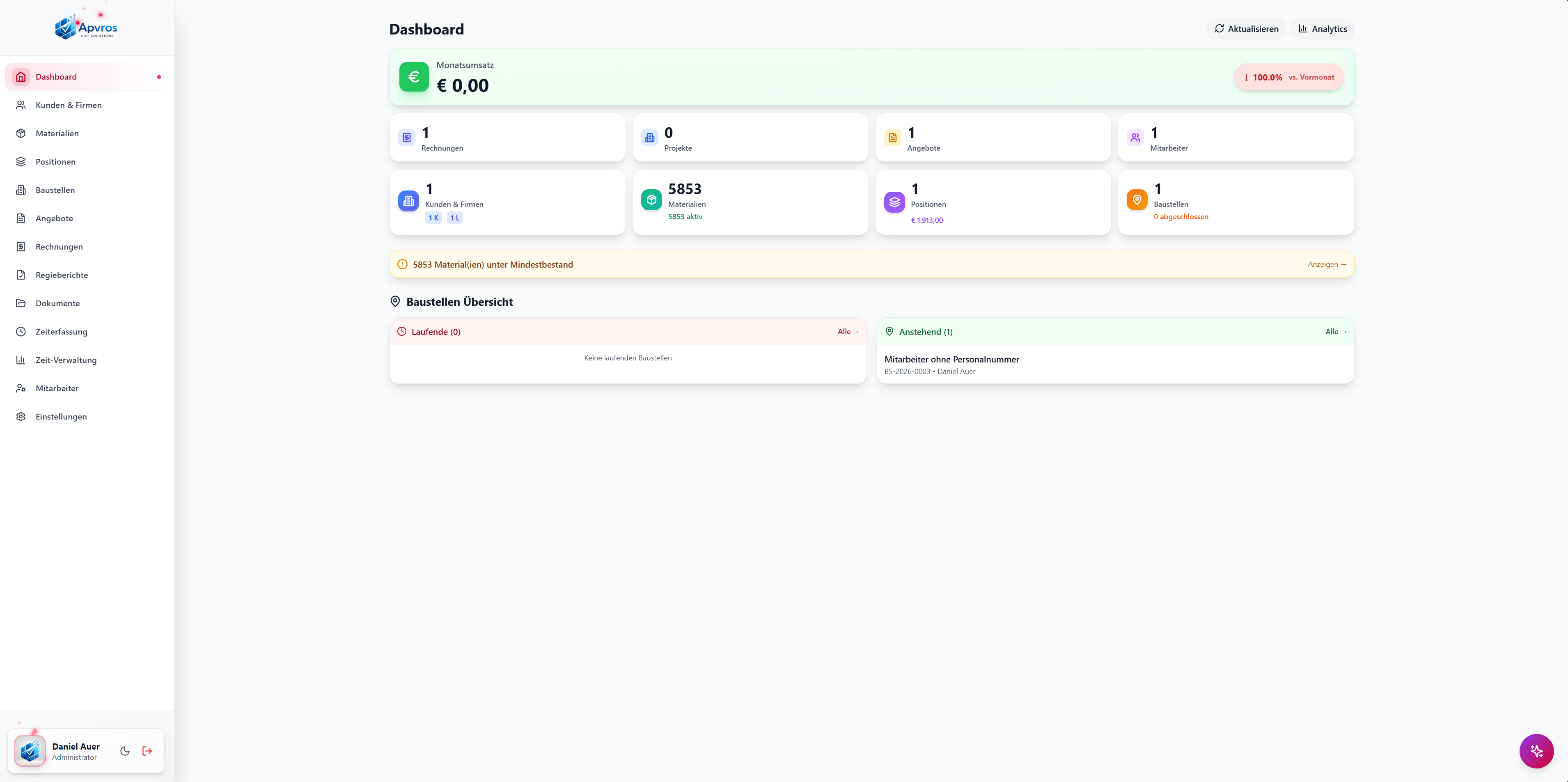Select the Positionen layers icon in sidebar
Image resolution: width=1568 pixels, height=782 pixels.
(21, 161)
